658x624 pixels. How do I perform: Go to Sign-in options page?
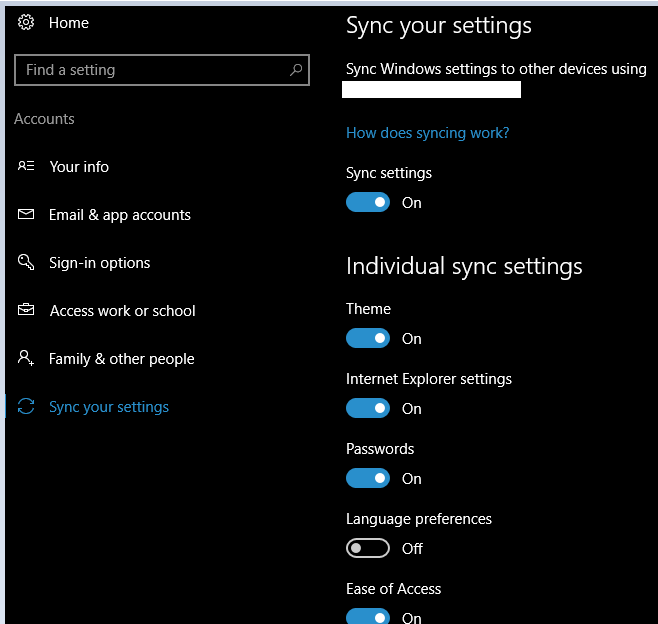click(99, 263)
